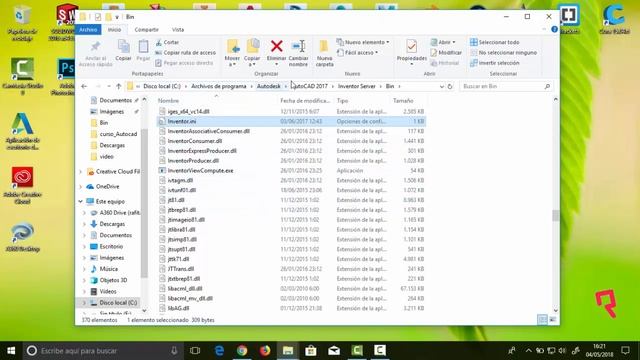Viewport: 640px width, 360px height.
Task: Switch to details view icon in status bar
Action: 542,320
